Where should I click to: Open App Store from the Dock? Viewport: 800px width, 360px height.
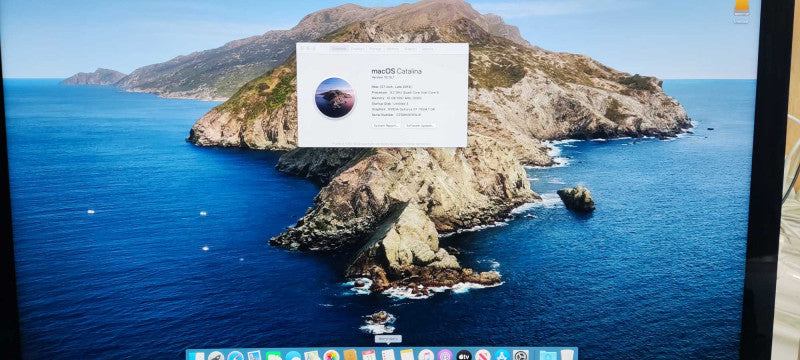pos(502,355)
